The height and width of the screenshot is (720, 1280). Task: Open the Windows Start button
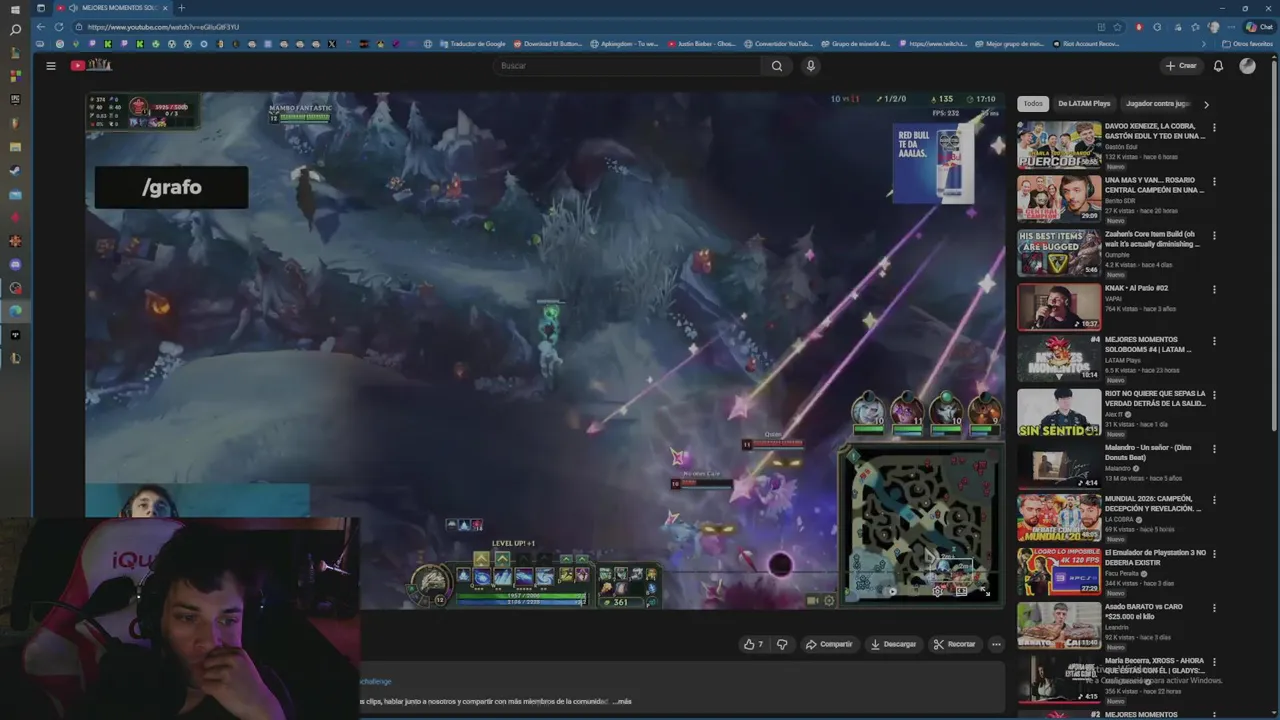click(15, 8)
